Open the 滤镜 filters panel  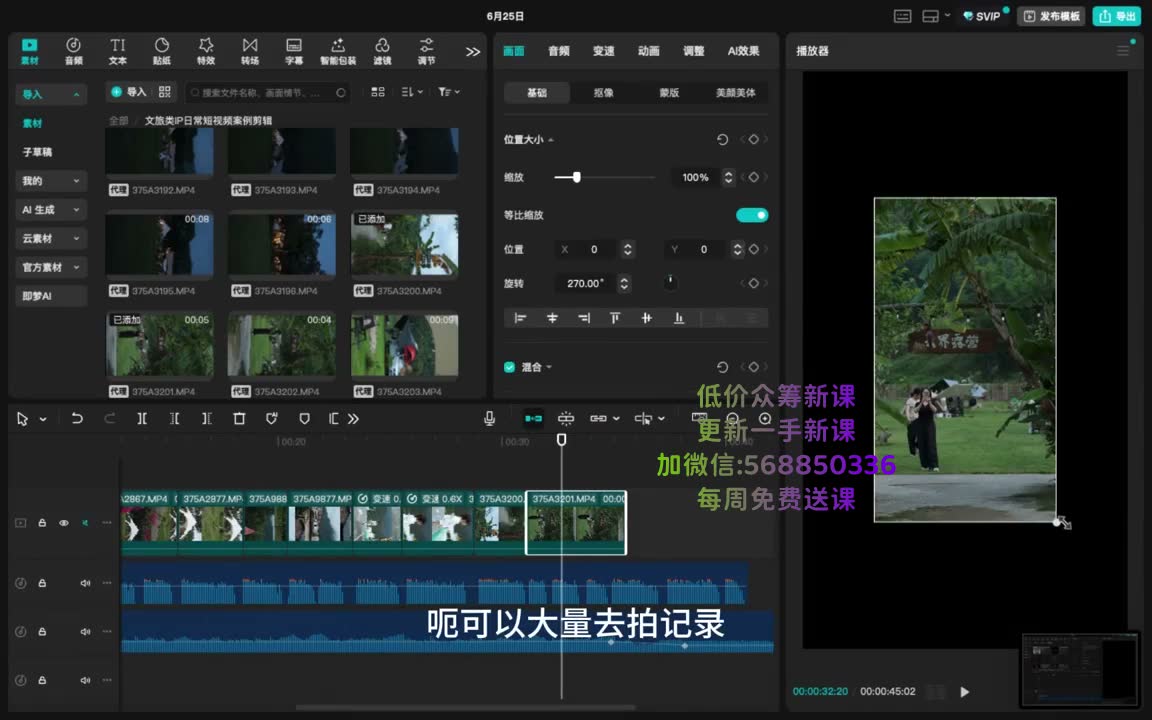pyautogui.click(x=382, y=51)
